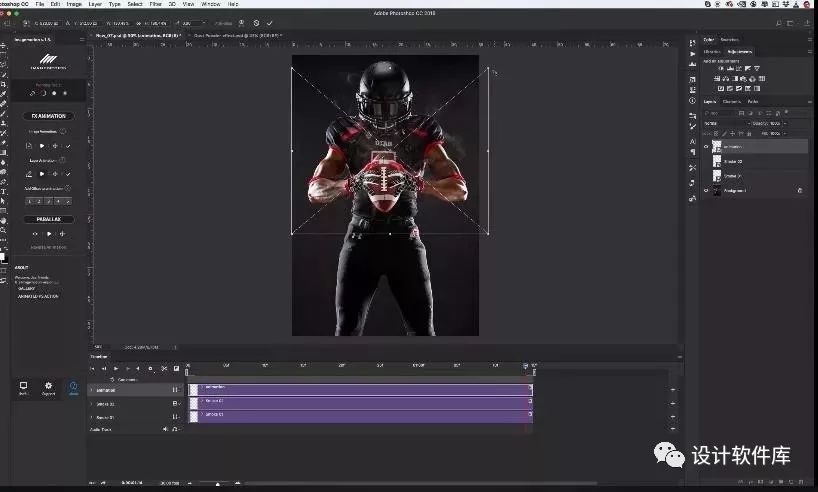Viewport: 818px width, 492px height.
Task: Click the timeline playhead marker
Action: (525, 366)
